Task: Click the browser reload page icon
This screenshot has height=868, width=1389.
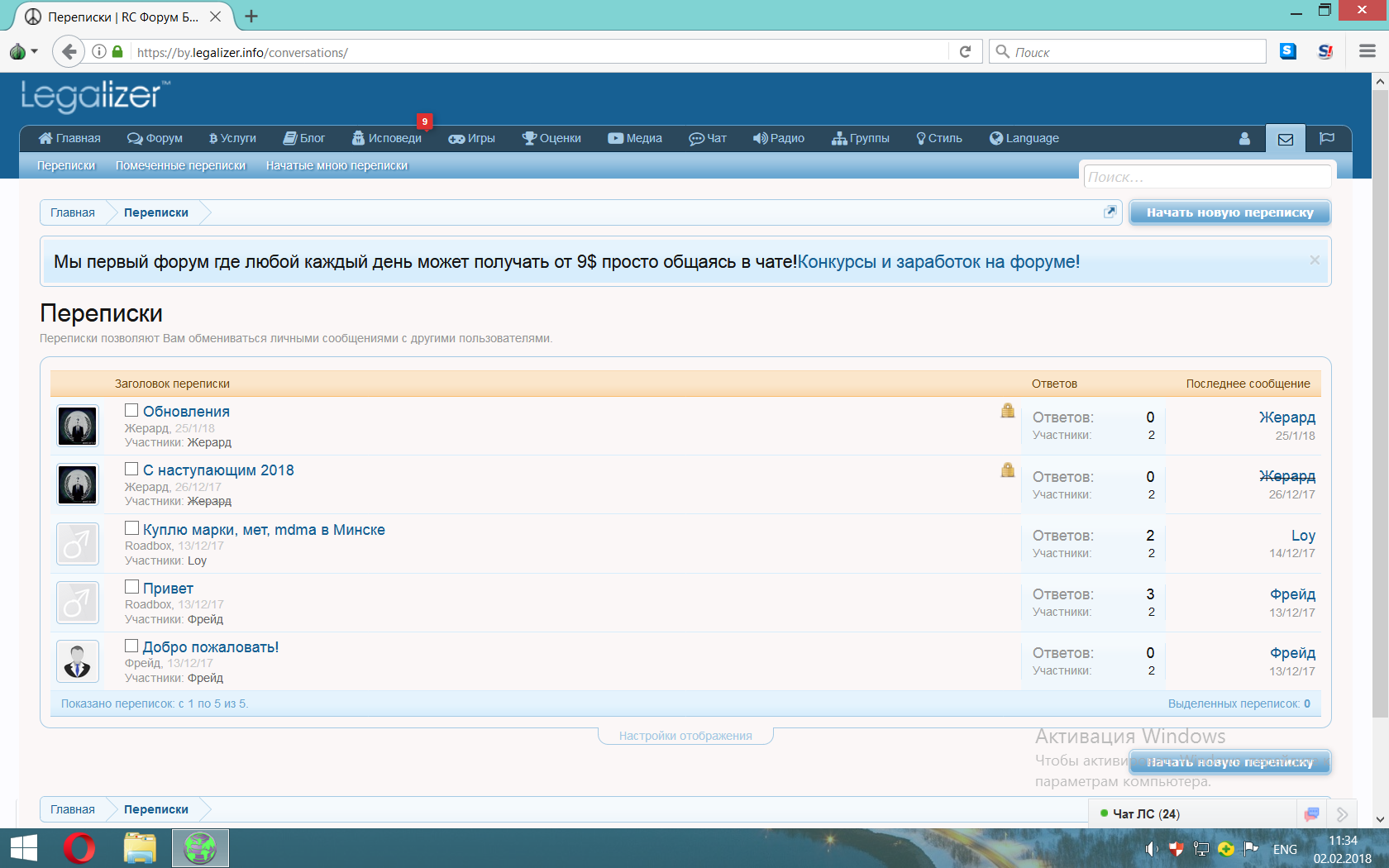Action: pos(965,52)
